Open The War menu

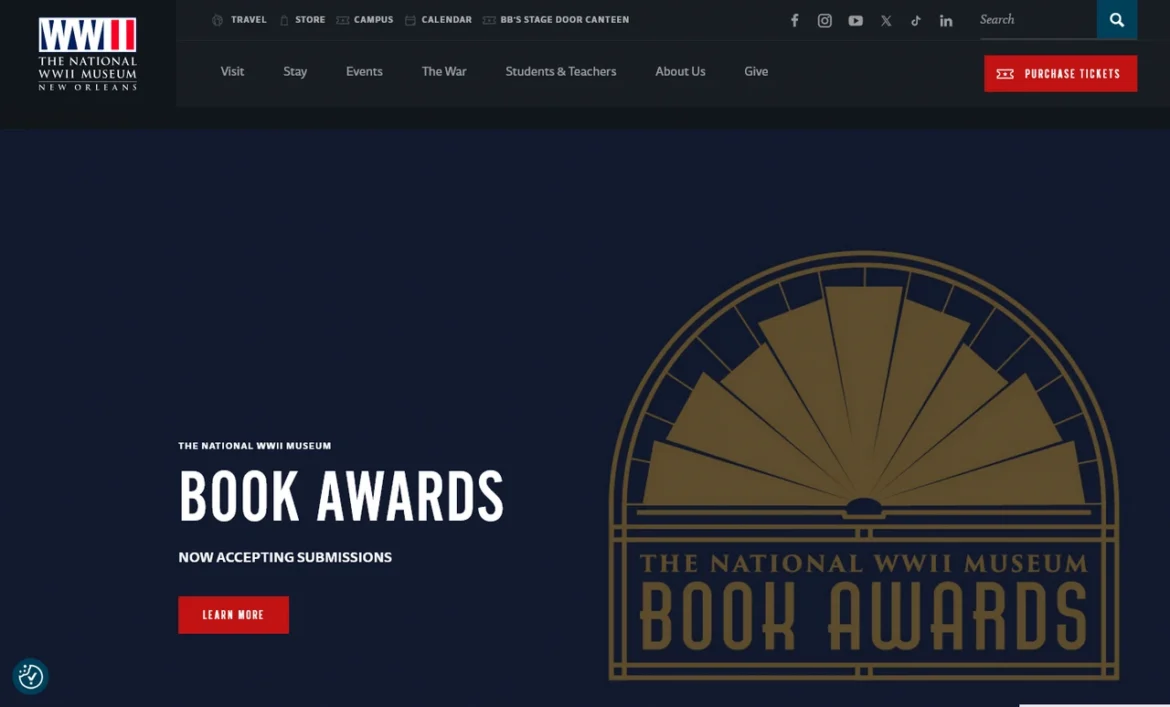point(444,72)
